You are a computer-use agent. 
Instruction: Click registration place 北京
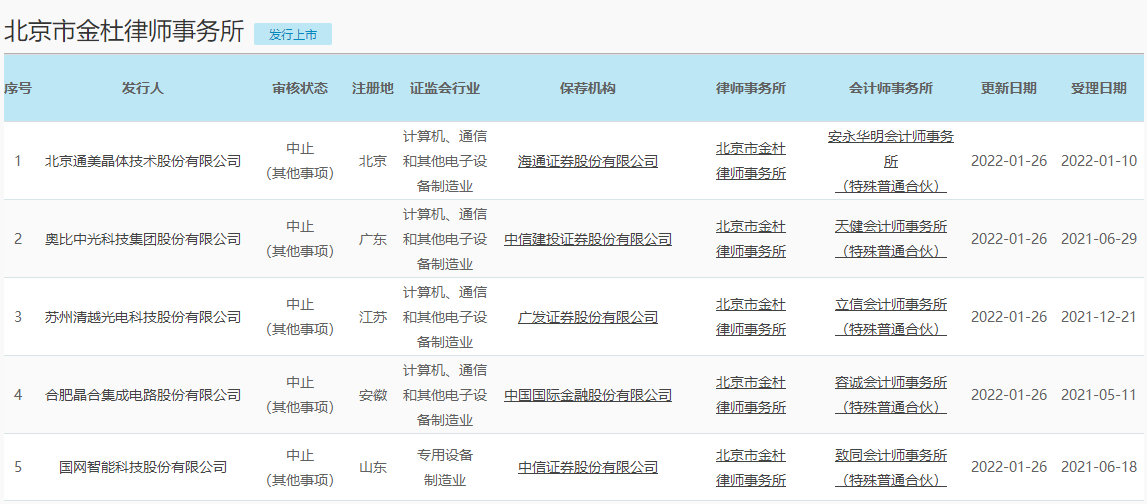[372, 161]
